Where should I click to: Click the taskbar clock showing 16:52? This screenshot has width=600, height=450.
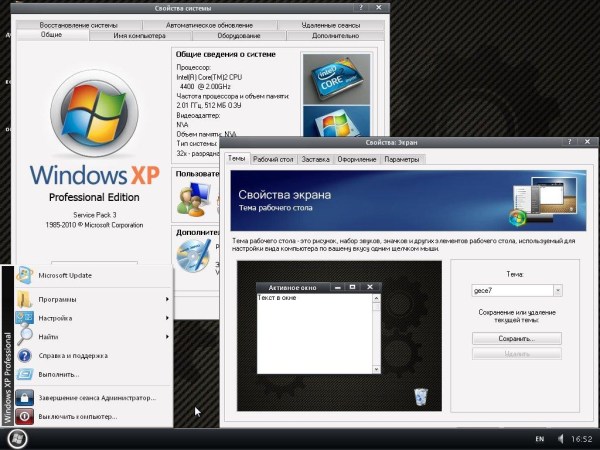click(578, 439)
